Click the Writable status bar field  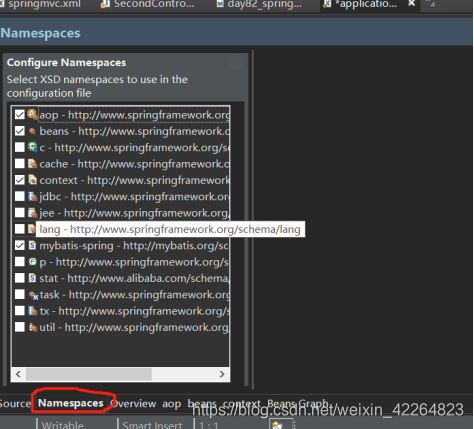tap(63, 425)
